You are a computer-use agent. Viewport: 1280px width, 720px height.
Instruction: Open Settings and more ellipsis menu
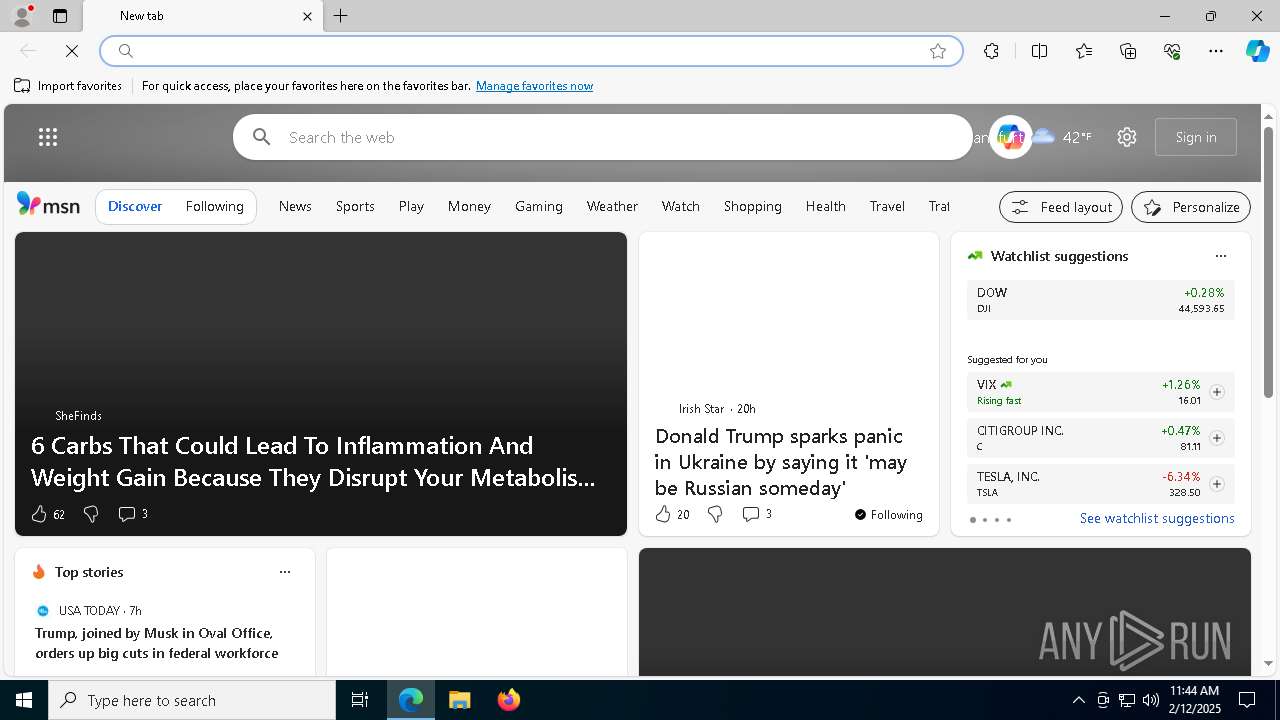tap(1216, 51)
